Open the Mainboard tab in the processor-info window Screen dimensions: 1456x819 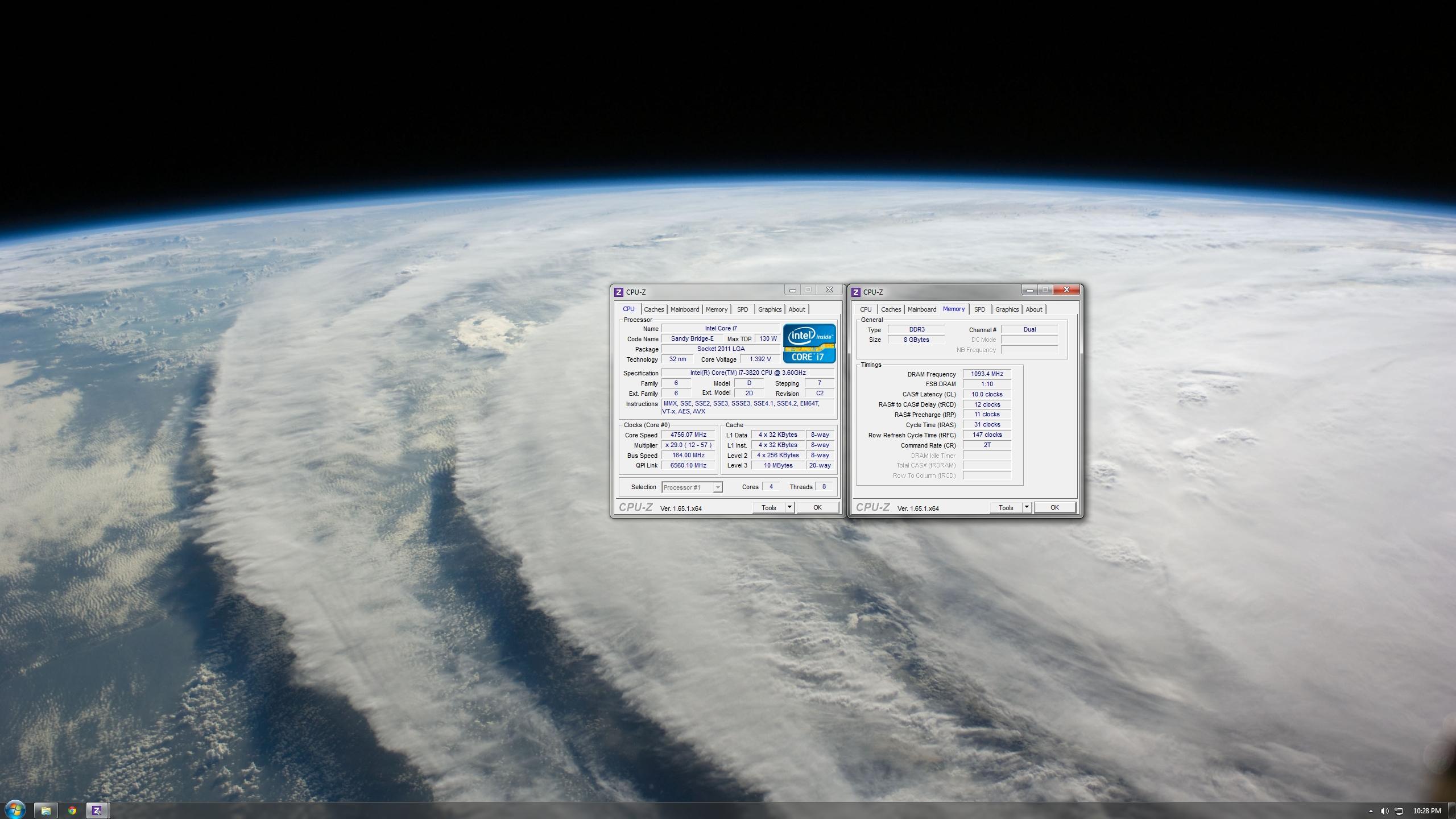(x=685, y=310)
